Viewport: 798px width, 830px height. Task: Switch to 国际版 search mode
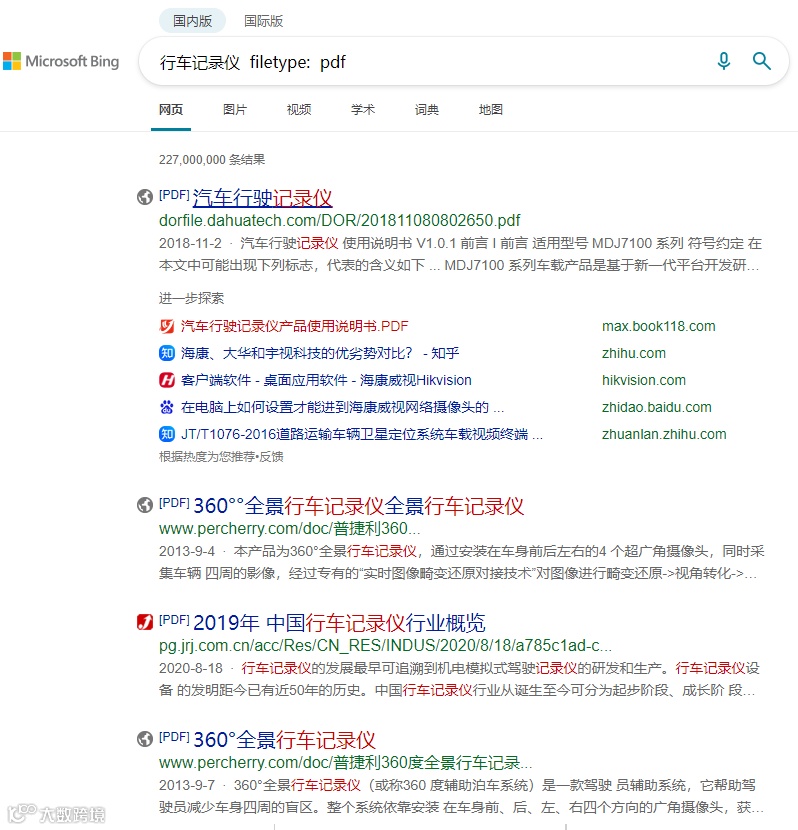pyautogui.click(x=264, y=21)
